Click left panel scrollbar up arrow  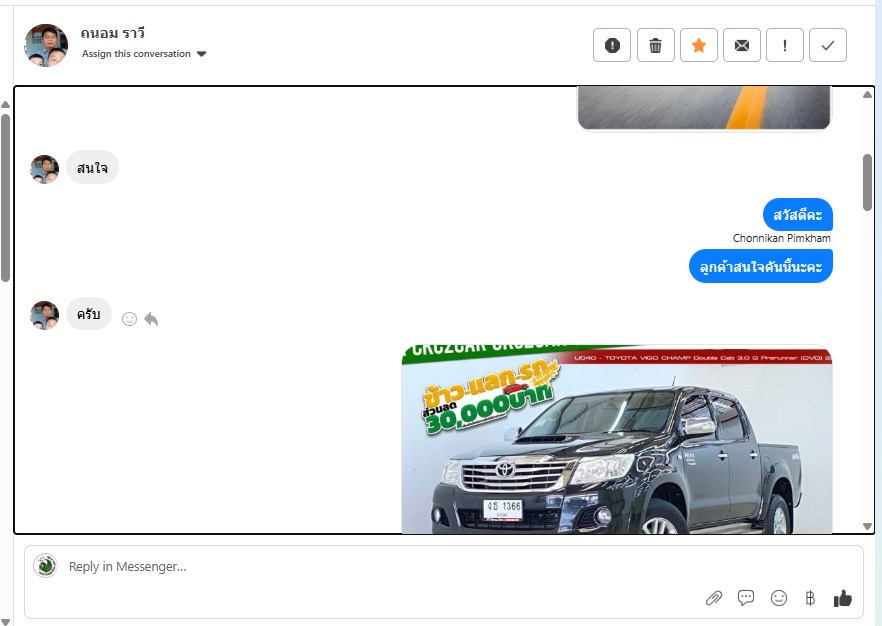pos(5,105)
